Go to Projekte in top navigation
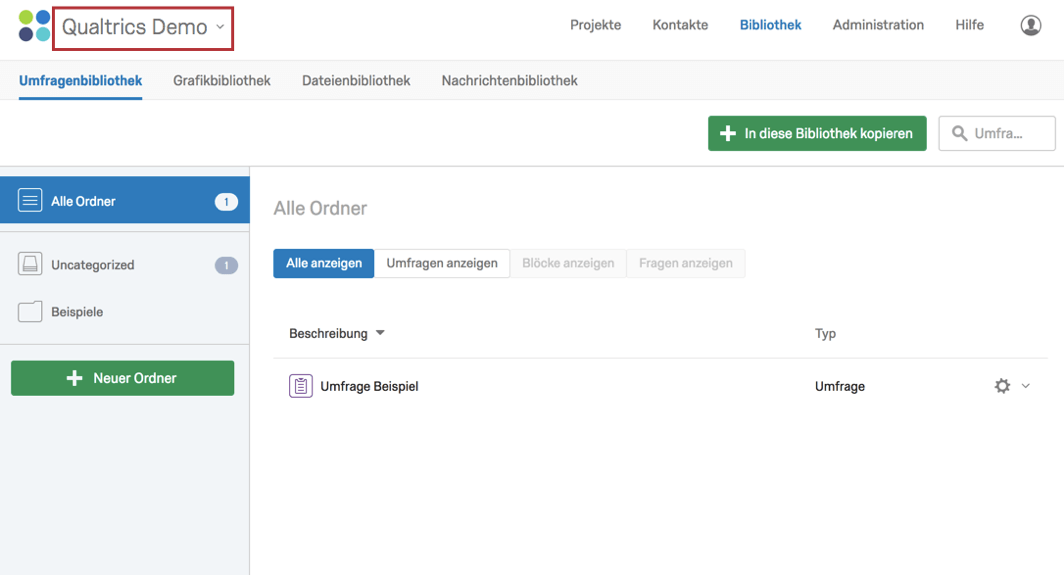Viewport: 1064px width, 575px height. 595,25
